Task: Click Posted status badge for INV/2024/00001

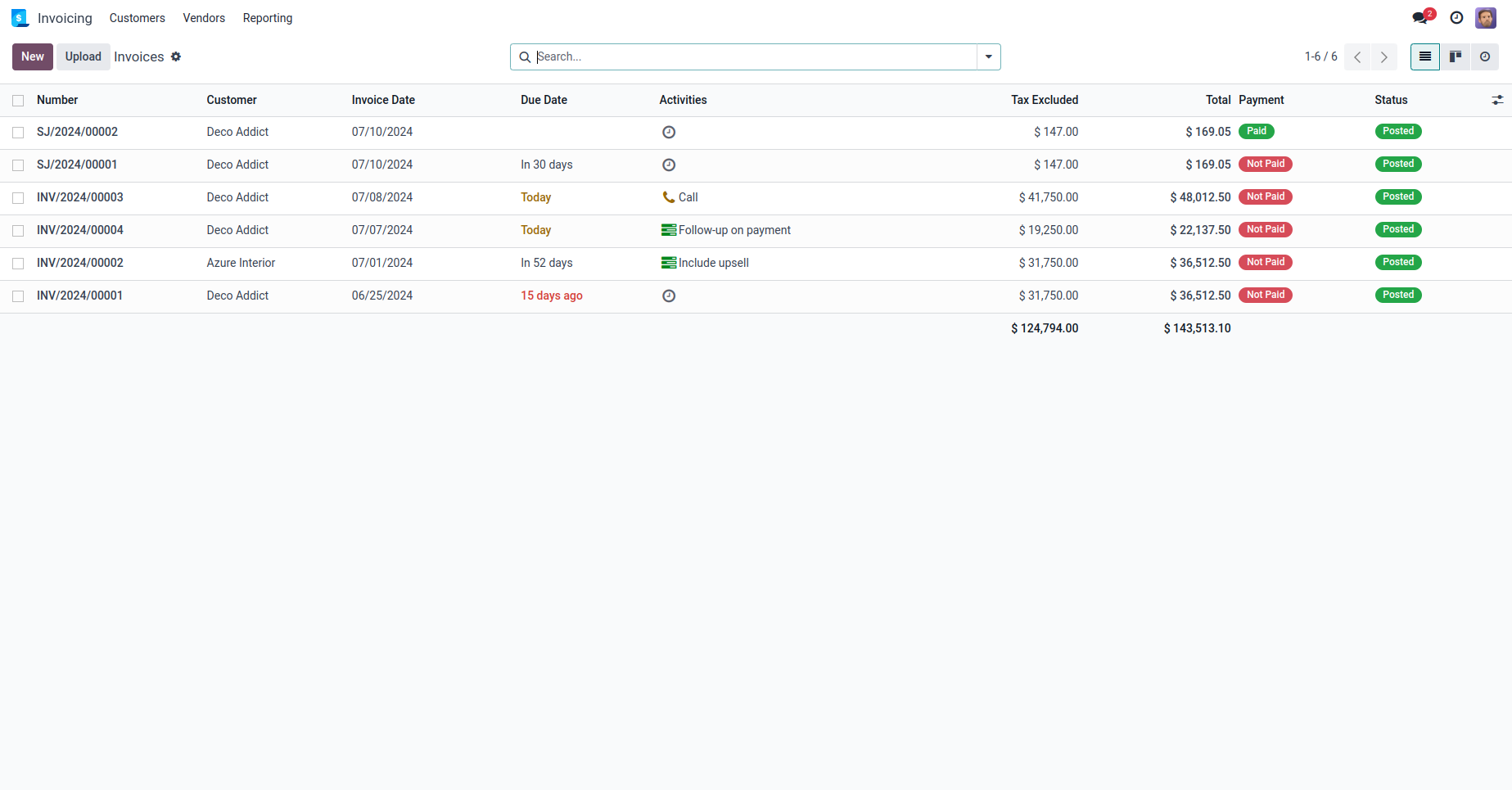Action: pos(1398,295)
